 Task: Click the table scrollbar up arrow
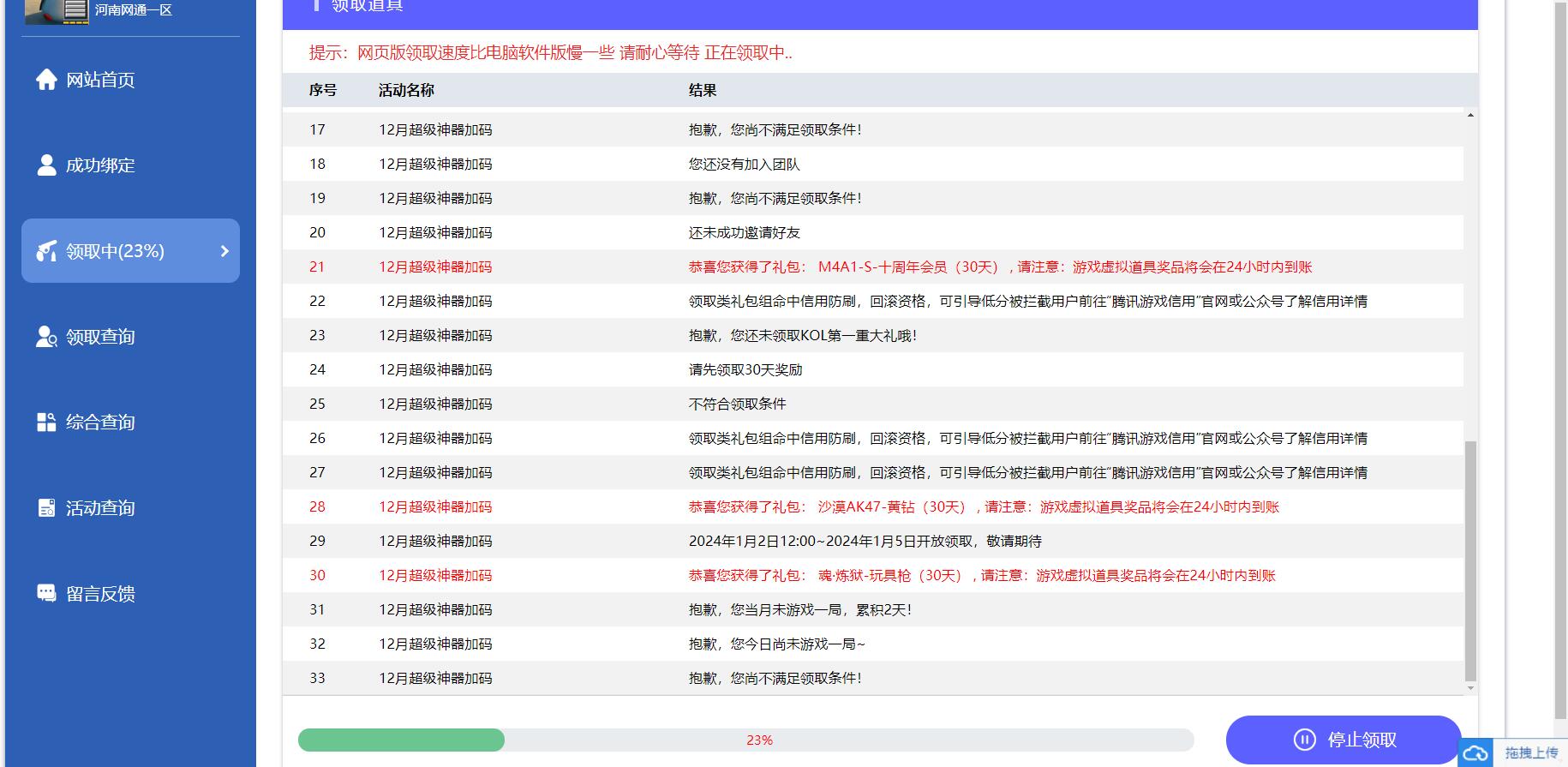[x=1470, y=116]
